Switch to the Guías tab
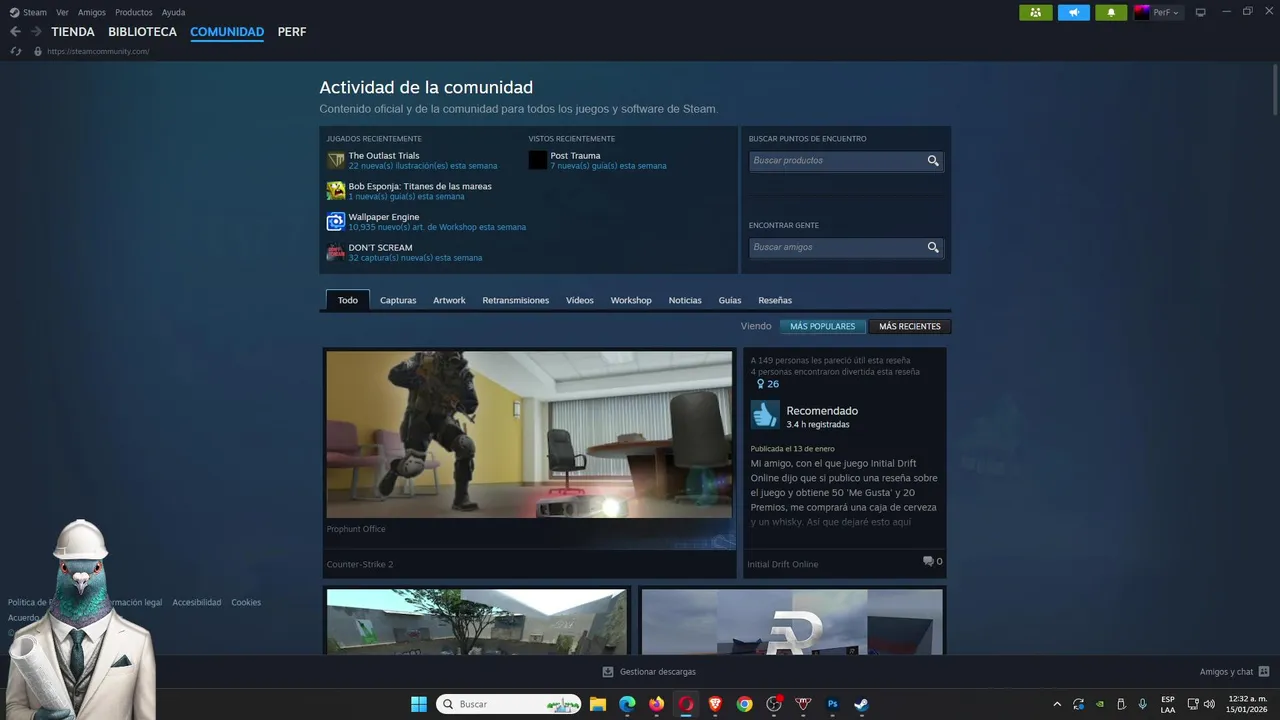The height and width of the screenshot is (720, 1280). pyautogui.click(x=730, y=300)
